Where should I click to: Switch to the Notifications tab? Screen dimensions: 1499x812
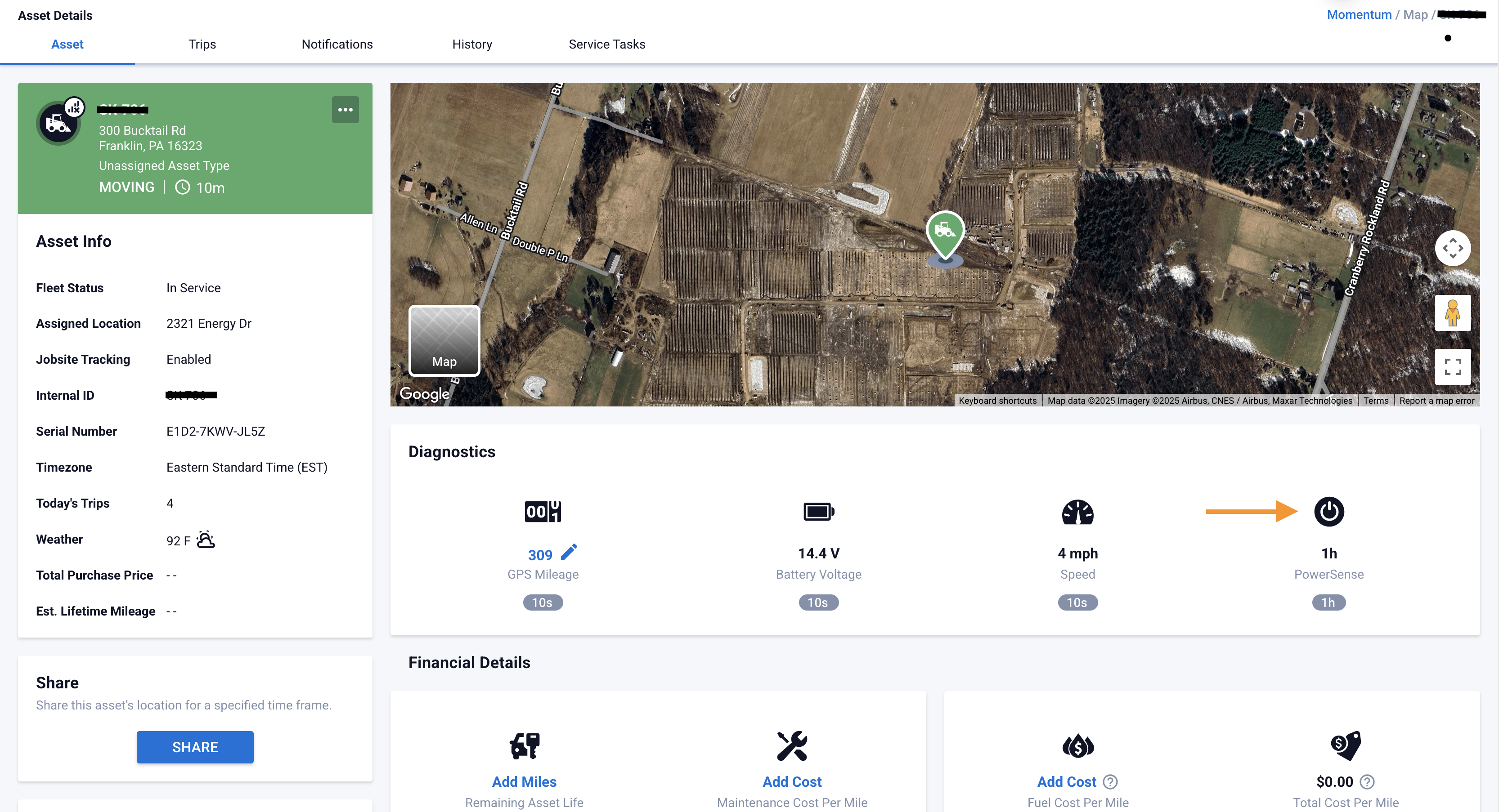(337, 44)
